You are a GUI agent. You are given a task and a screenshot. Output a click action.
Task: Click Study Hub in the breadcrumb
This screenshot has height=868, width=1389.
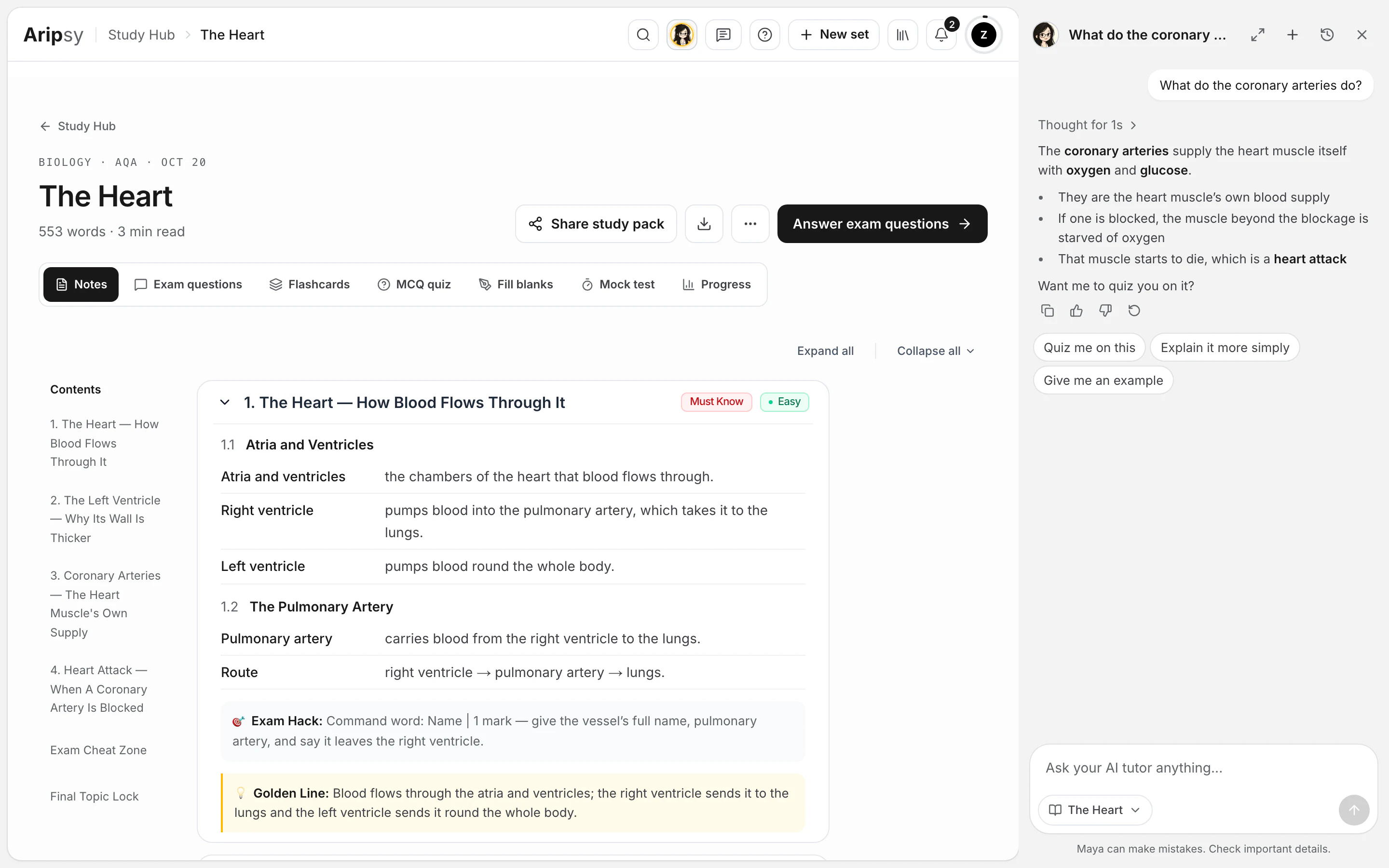[141, 35]
